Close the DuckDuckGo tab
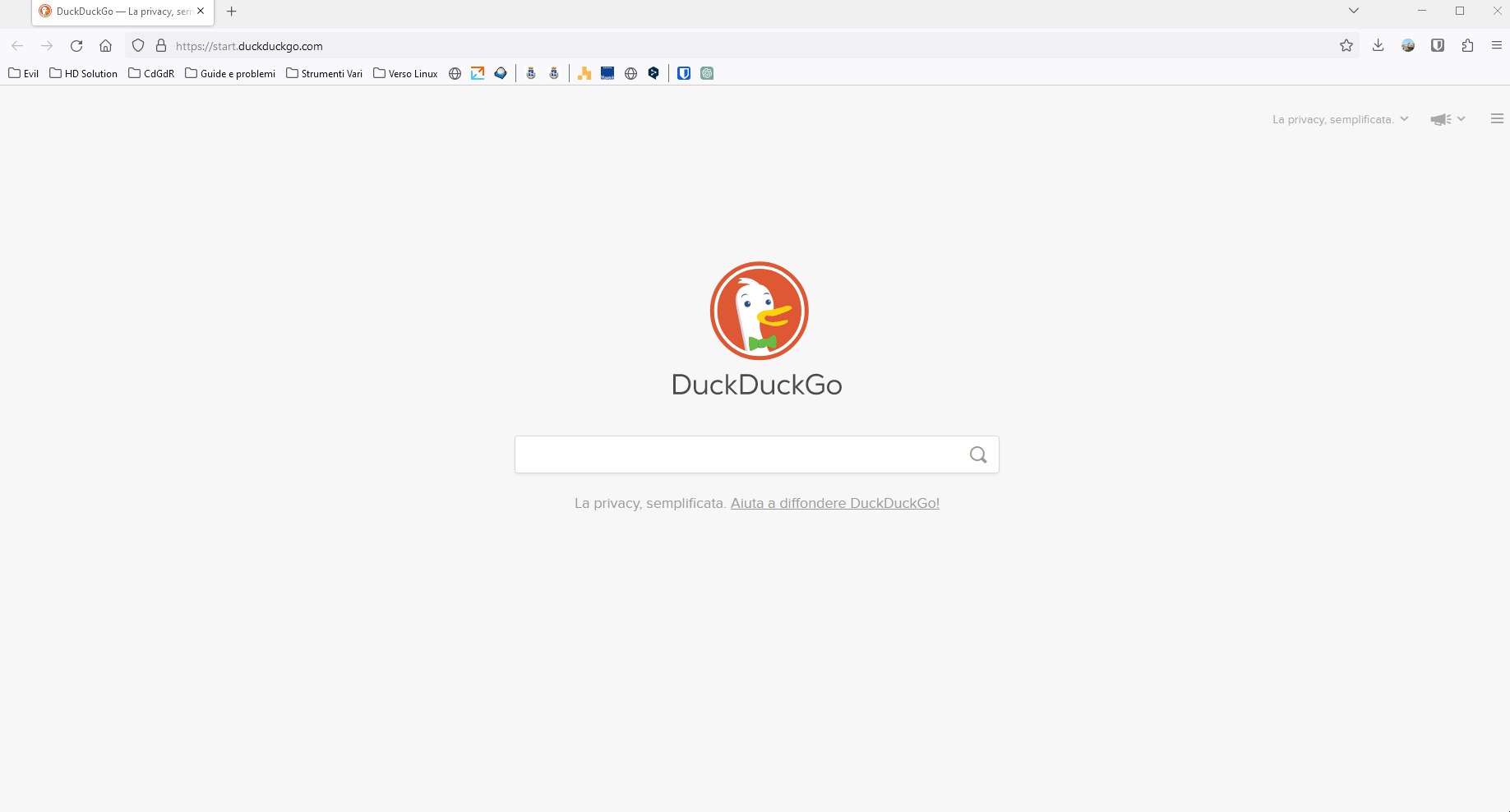The image size is (1510, 812). [x=201, y=12]
